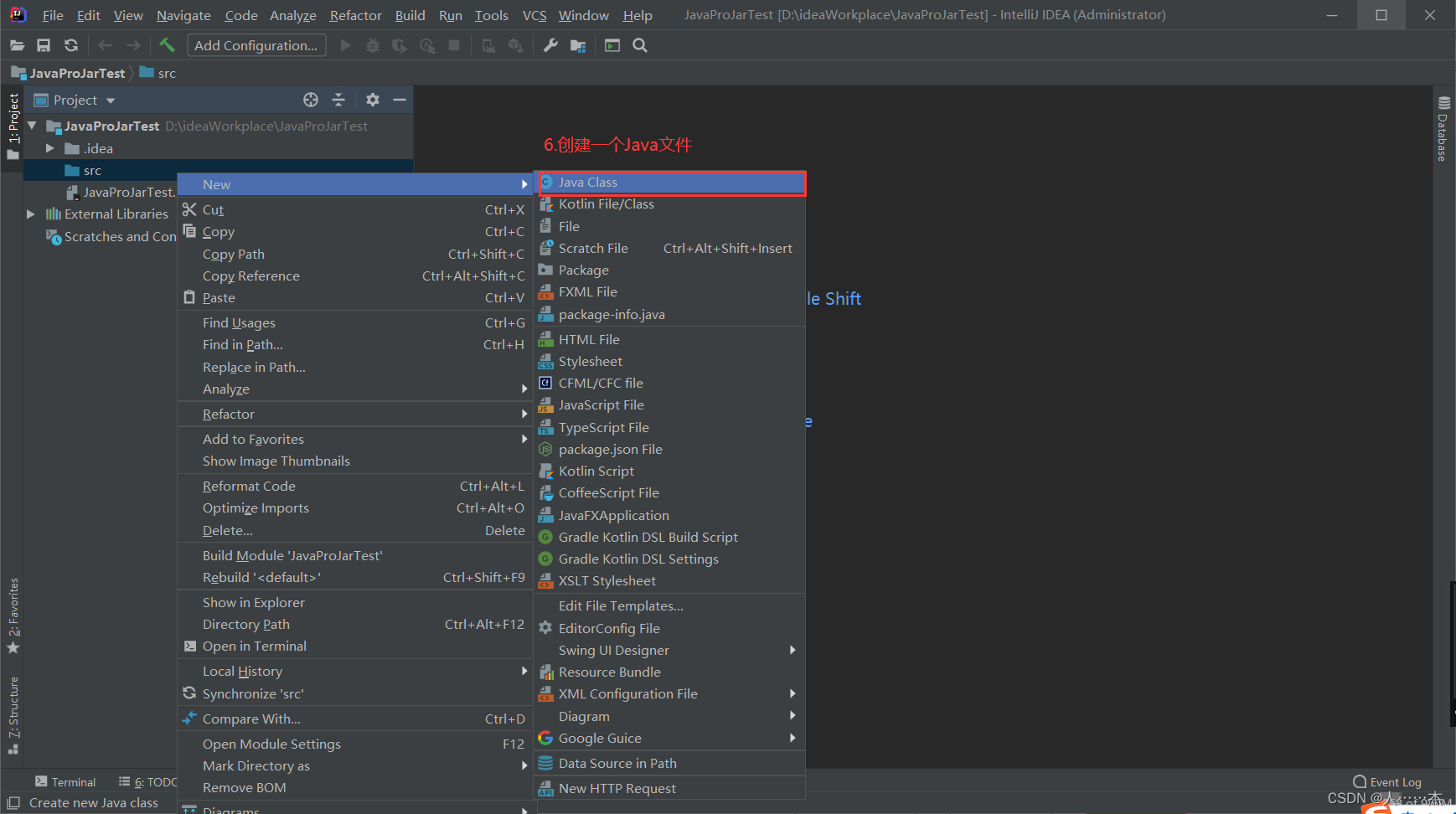This screenshot has height=814, width=1456.
Task: Click the Collapse All icon in Project panel
Action: click(338, 100)
